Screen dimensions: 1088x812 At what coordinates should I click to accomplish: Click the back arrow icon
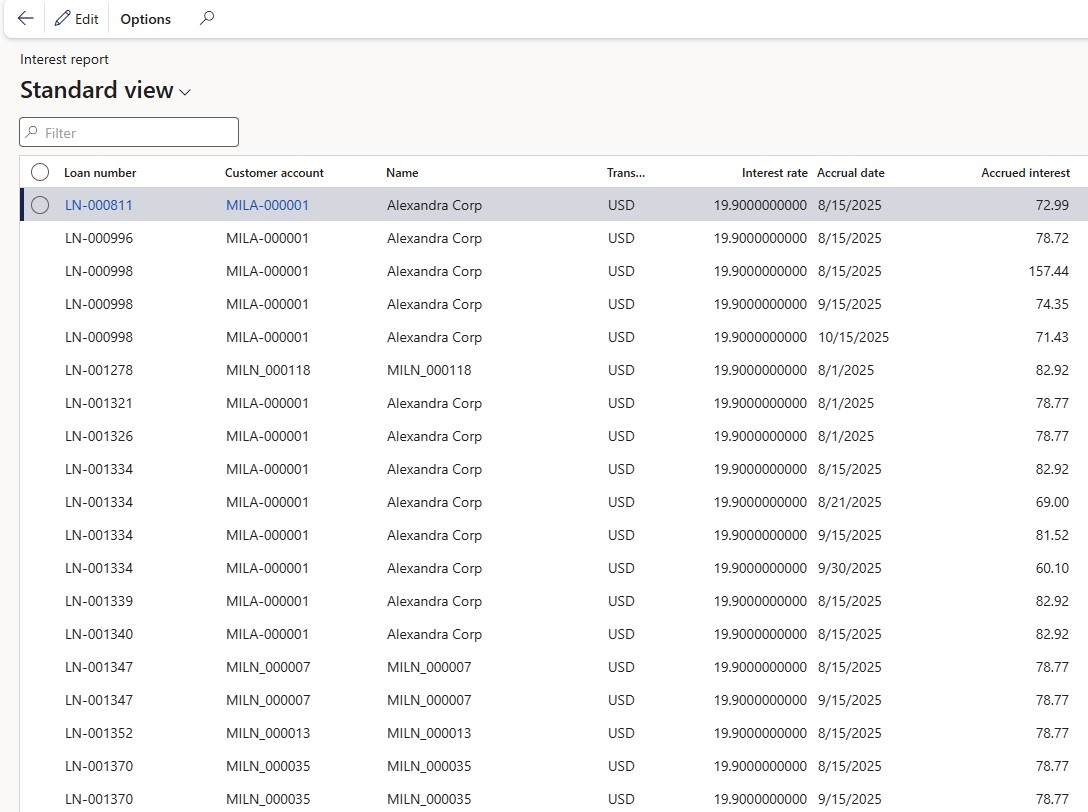[26, 19]
